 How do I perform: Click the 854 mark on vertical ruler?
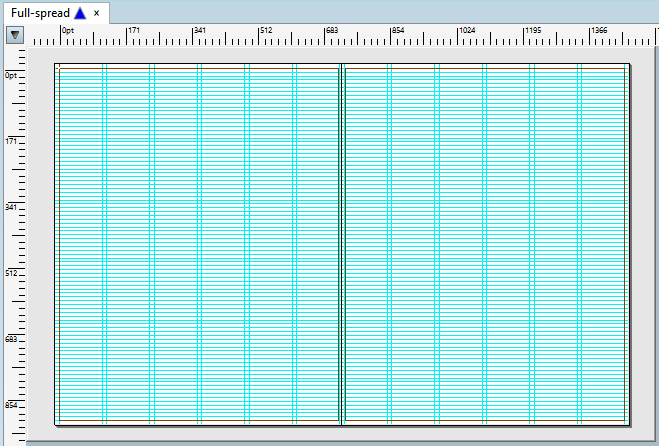pyautogui.click(x=11, y=405)
